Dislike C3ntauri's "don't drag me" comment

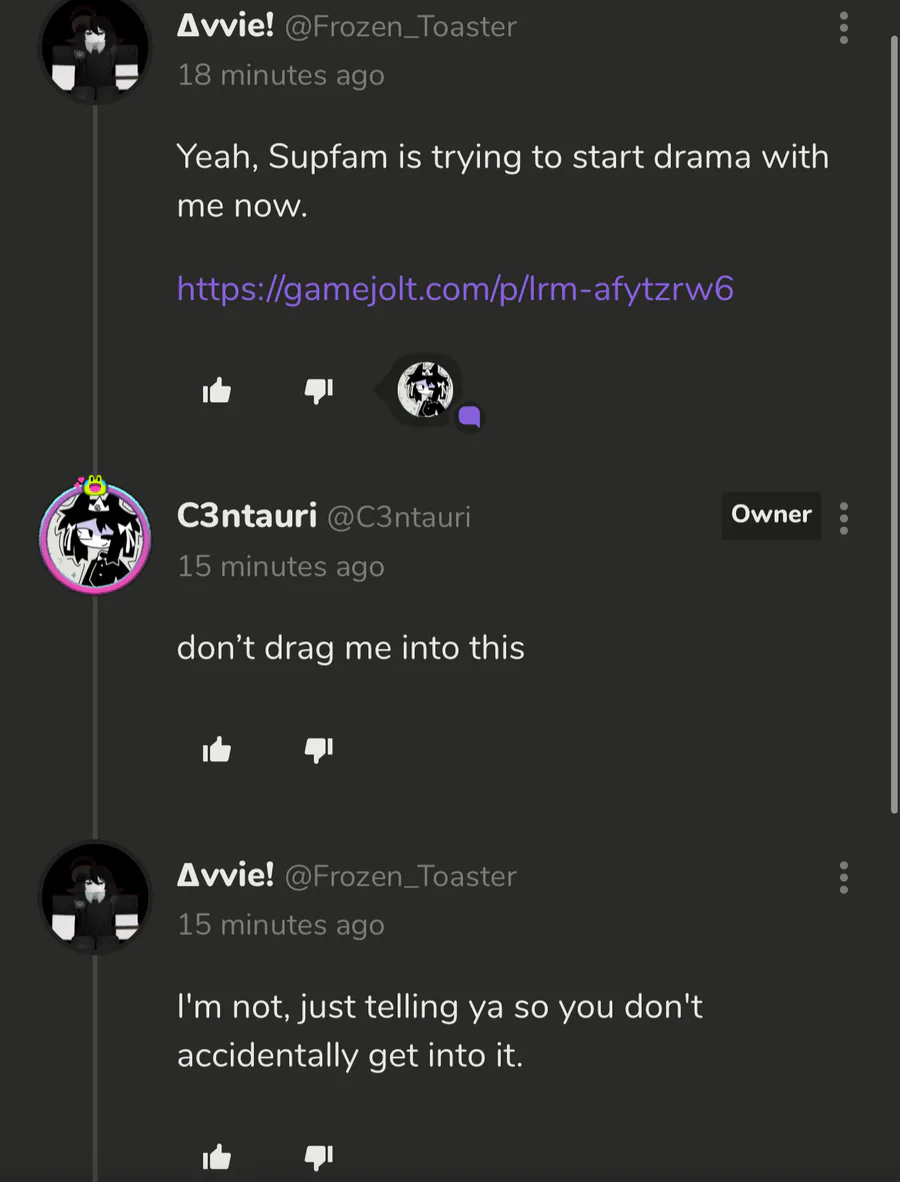pos(319,749)
